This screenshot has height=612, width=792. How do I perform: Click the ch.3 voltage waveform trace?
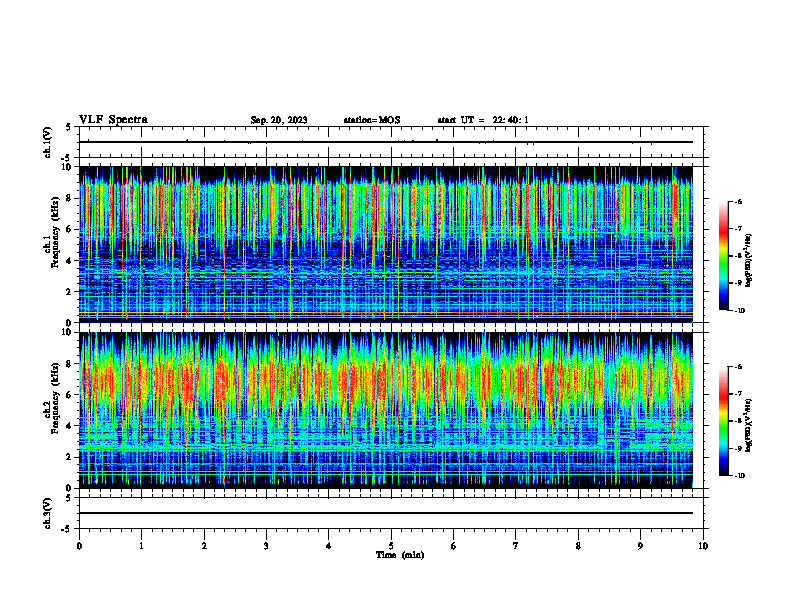point(386,513)
